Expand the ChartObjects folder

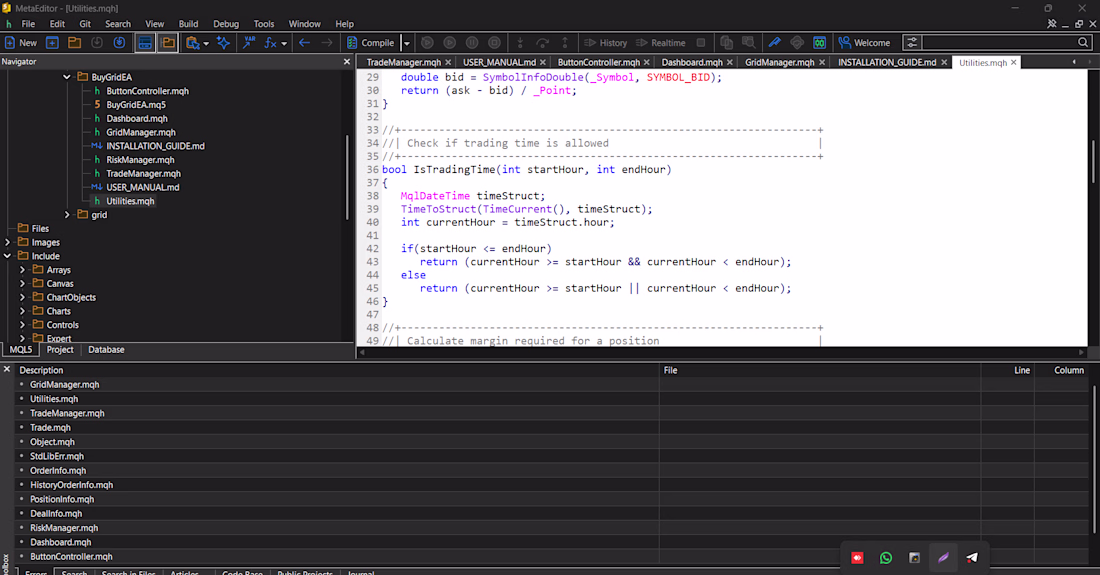pos(22,297)
